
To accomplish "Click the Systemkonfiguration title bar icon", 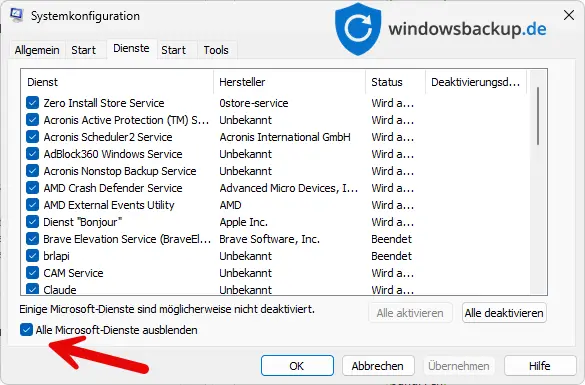I will coord(16,16).
